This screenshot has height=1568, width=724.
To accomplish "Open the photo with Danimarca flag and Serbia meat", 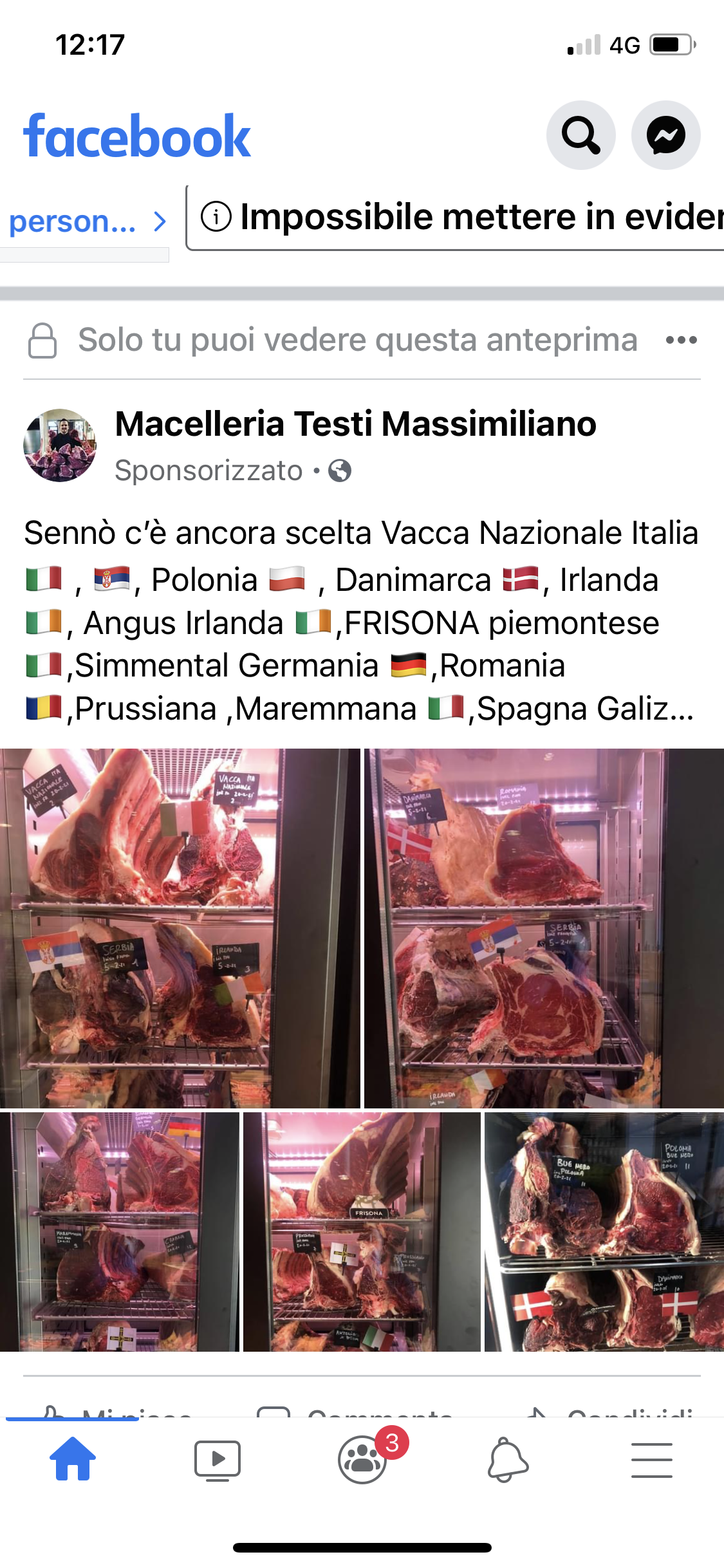I will click(544, 928).
